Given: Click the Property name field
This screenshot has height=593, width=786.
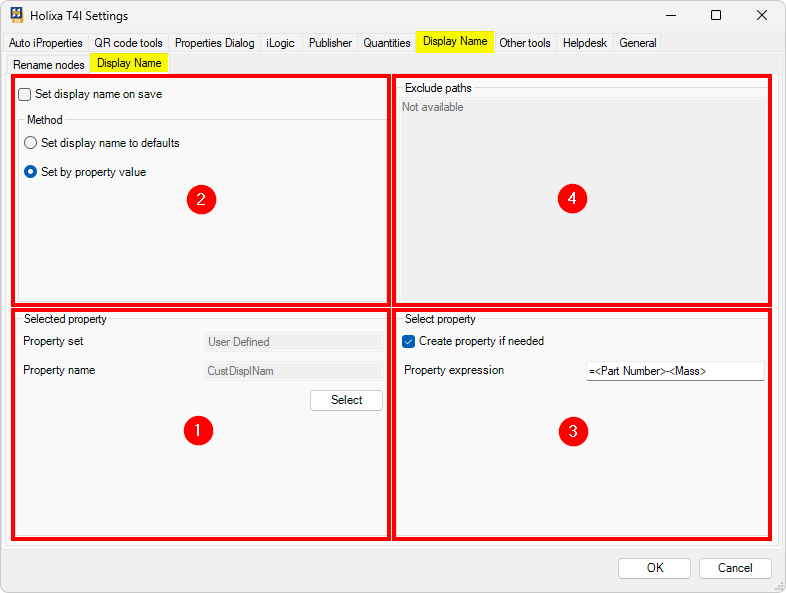Looking at the screenshot, I should click(x=294, y=371).
